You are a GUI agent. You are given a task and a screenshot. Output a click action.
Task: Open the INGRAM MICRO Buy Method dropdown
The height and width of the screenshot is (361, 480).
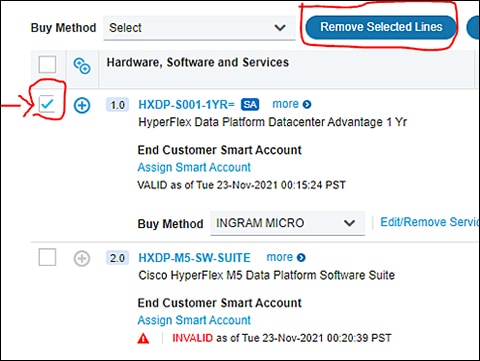click(x=287, y=223)
